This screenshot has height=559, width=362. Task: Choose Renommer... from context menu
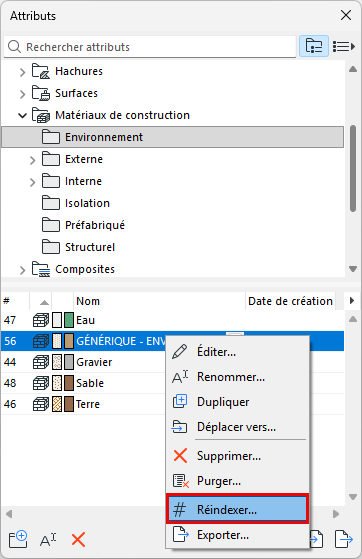(x=237, y=377)
